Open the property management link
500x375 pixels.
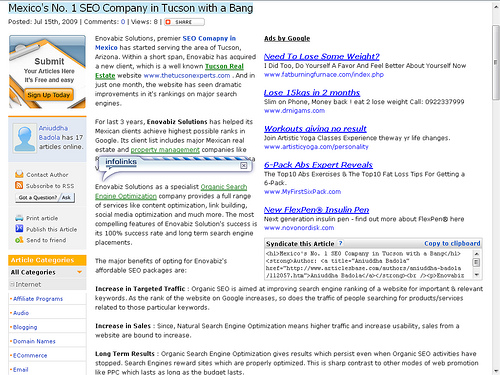tap(165, 150)
